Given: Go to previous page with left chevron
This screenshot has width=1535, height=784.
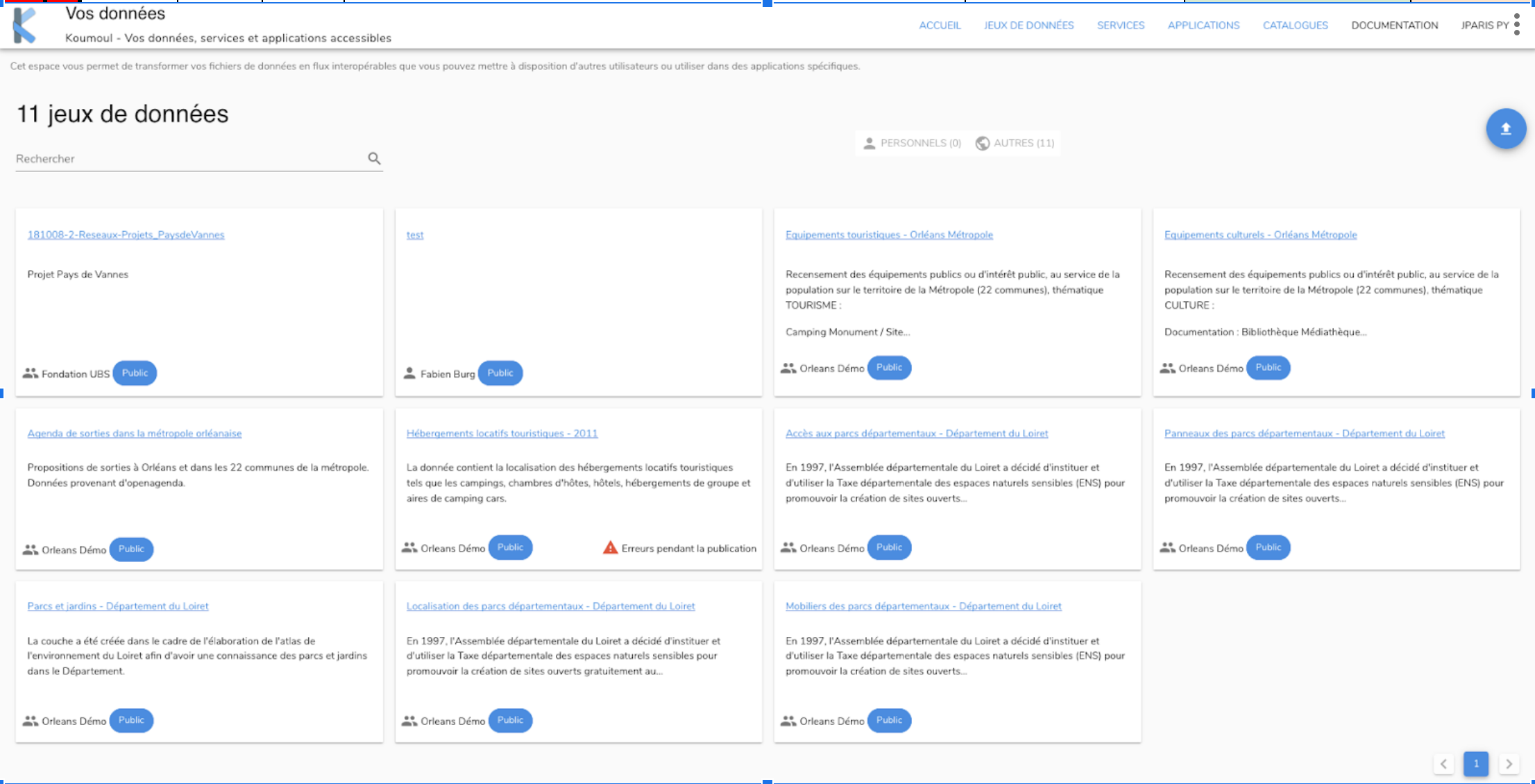Looking at the screenshot, I should (x=1443, y=764).
